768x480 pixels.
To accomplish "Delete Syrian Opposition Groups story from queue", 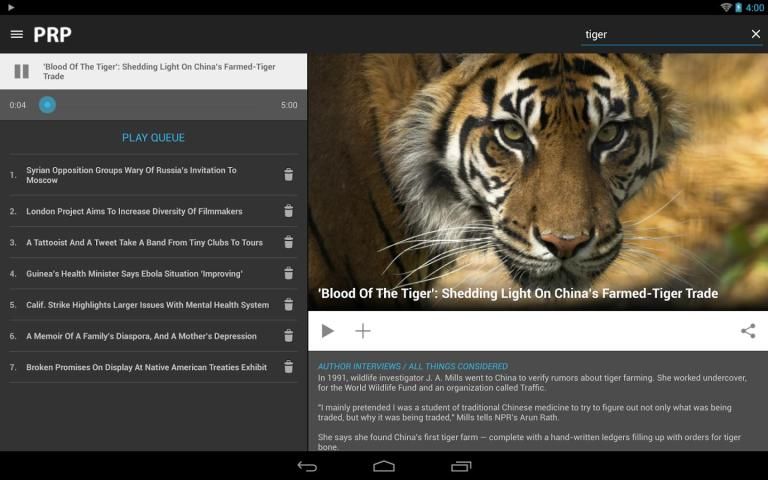I will [288, 175].
